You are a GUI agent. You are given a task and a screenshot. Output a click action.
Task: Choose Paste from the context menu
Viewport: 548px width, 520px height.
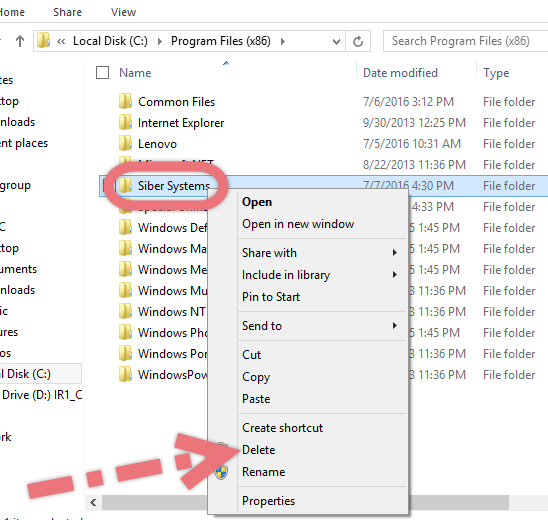tap(256, 399)
